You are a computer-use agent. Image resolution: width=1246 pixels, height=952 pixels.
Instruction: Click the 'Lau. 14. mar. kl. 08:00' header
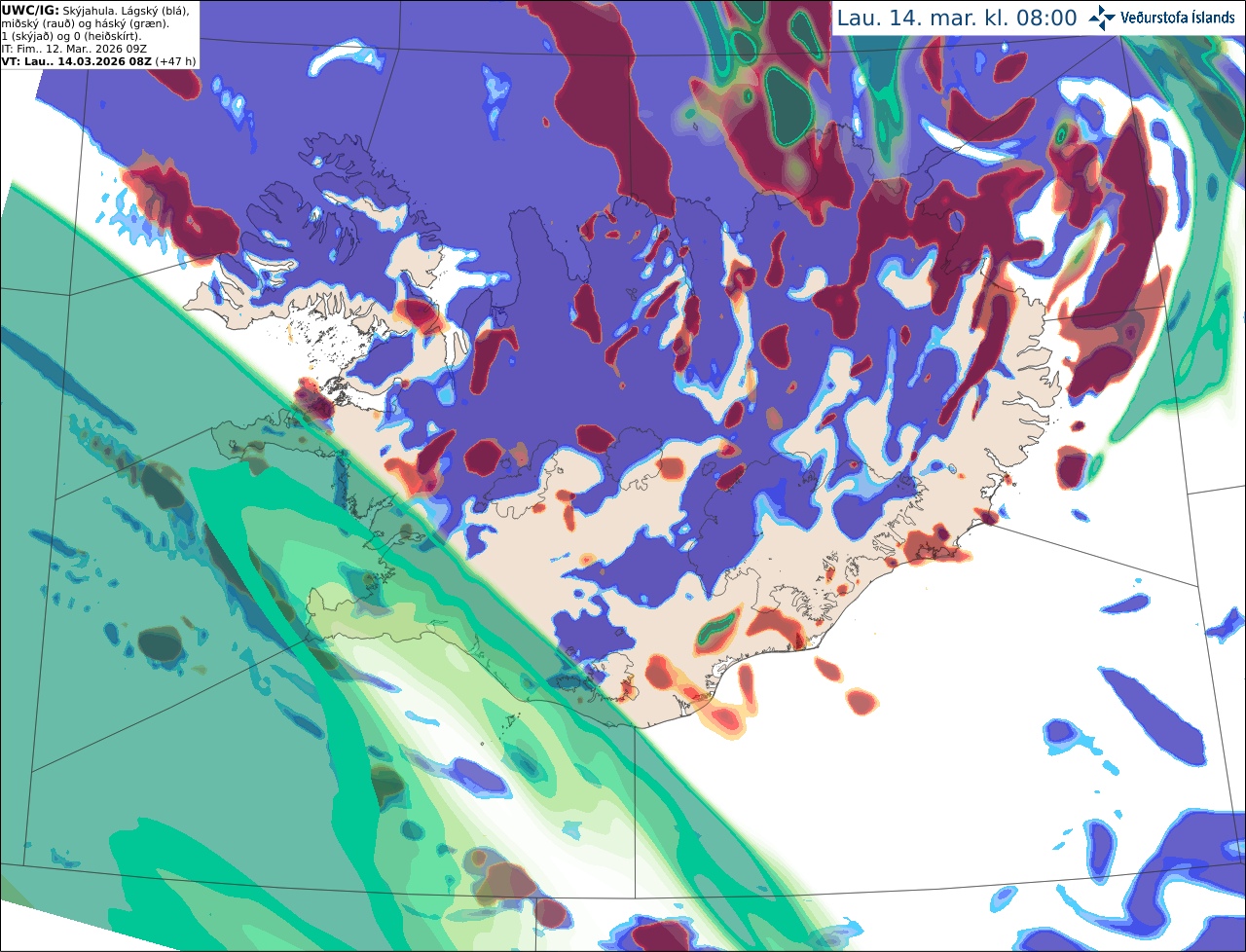[957, 18]
